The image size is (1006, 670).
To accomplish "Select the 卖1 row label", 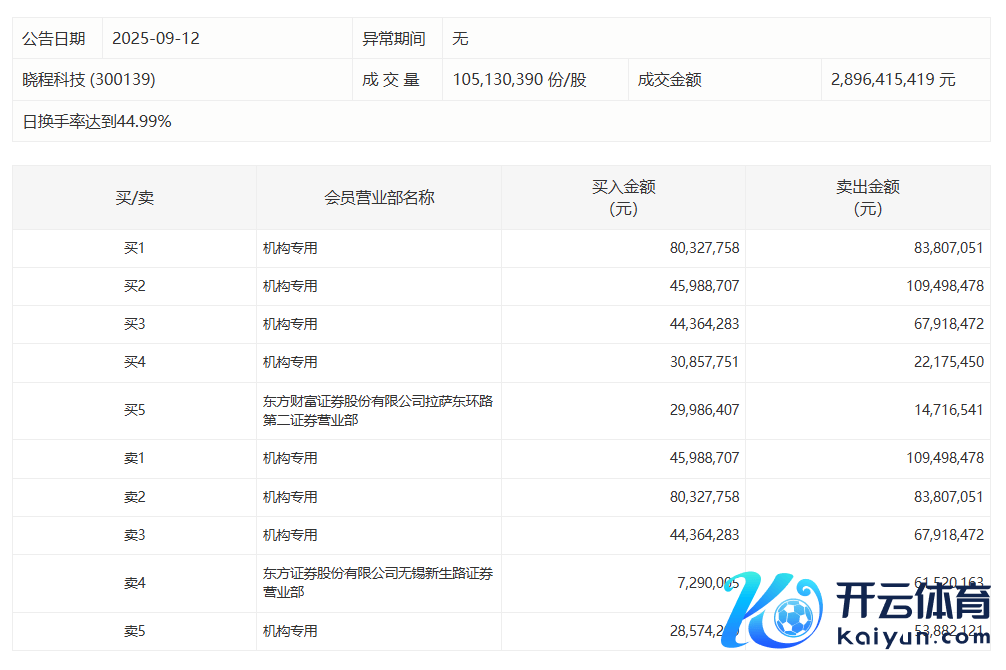I will click(x=134, y=458).
